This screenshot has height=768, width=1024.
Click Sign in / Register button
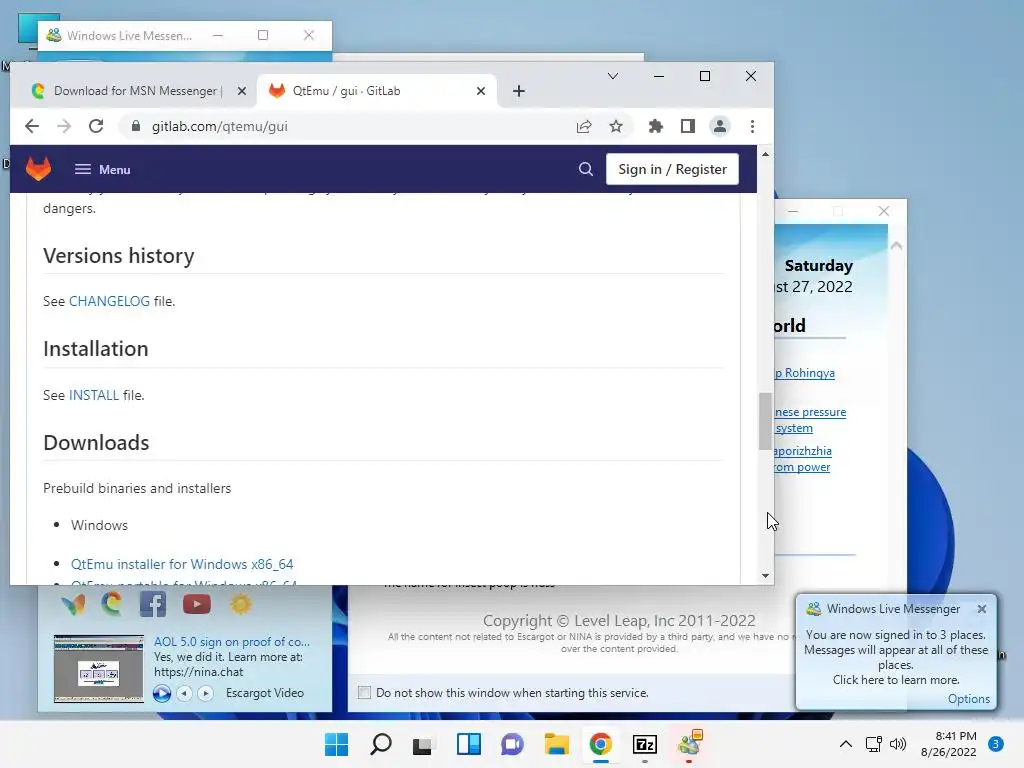672,169
